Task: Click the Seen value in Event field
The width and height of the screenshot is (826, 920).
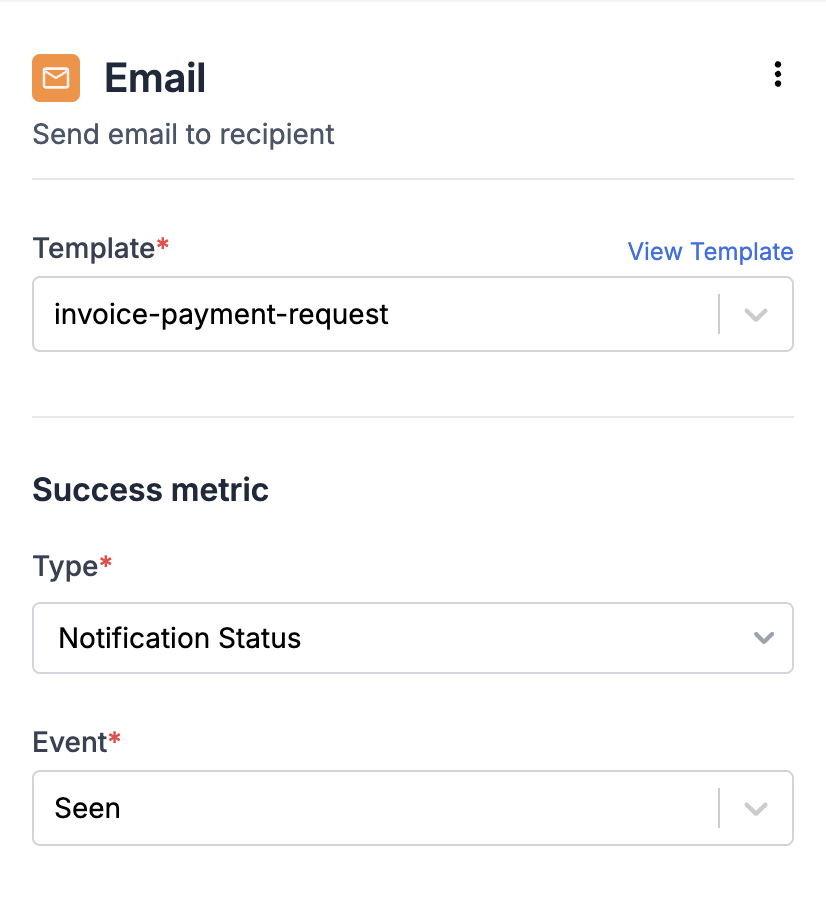Action: pyautogui.click(x=87, y=809)
